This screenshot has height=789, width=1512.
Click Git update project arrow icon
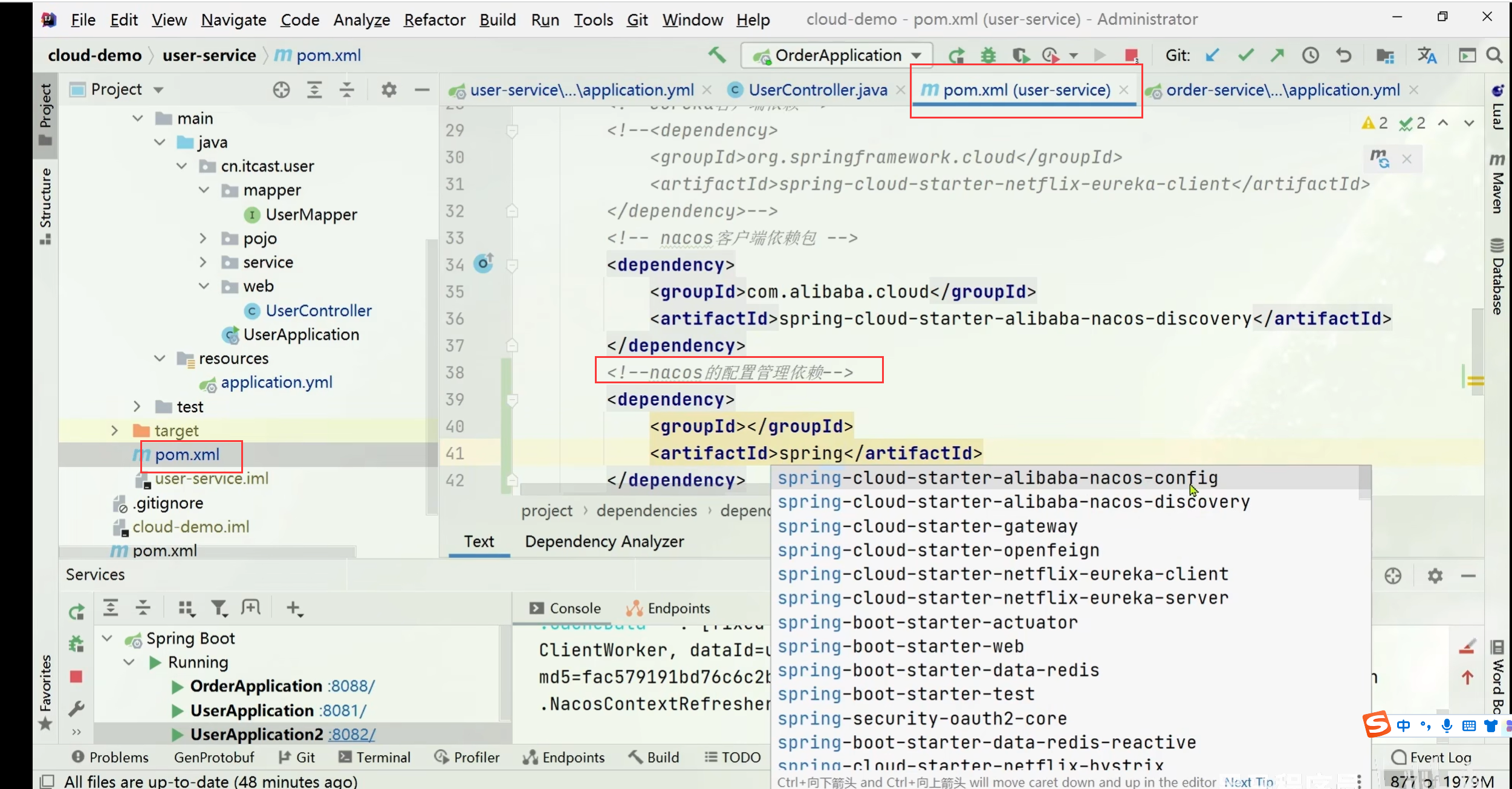tap(1212, 56)
